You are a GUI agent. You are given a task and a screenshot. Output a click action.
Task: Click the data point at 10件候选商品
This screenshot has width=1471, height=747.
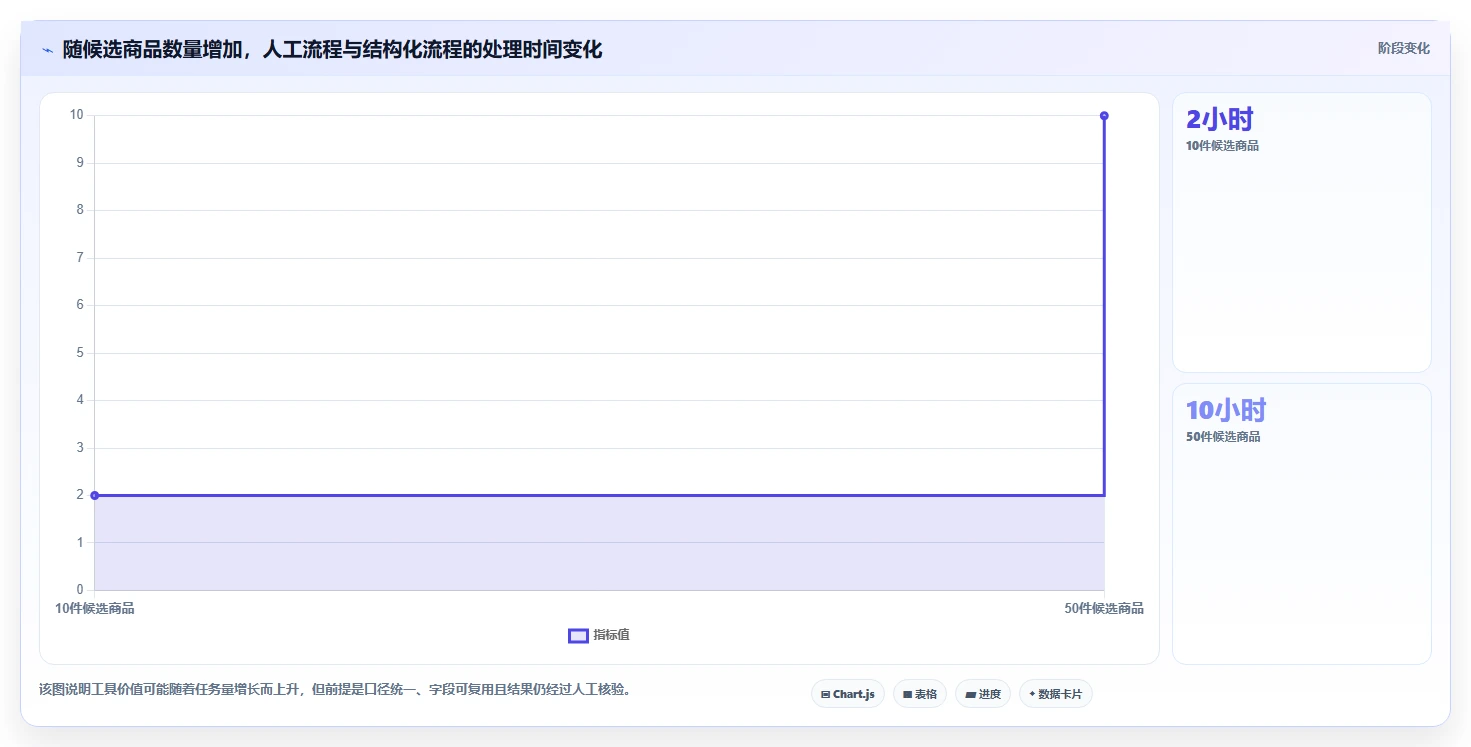[95, 495]
